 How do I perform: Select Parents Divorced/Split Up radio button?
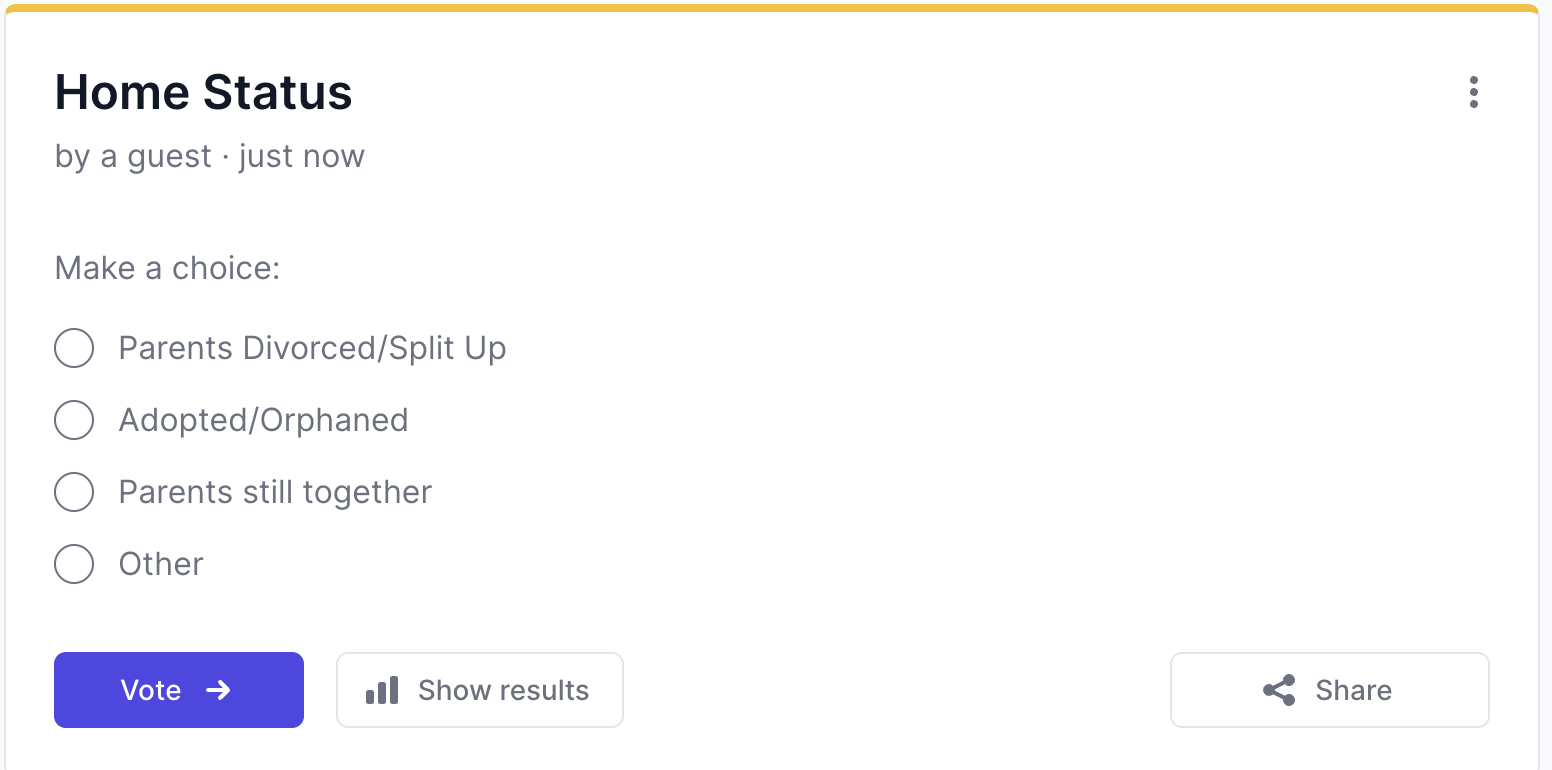pos(74,348)
